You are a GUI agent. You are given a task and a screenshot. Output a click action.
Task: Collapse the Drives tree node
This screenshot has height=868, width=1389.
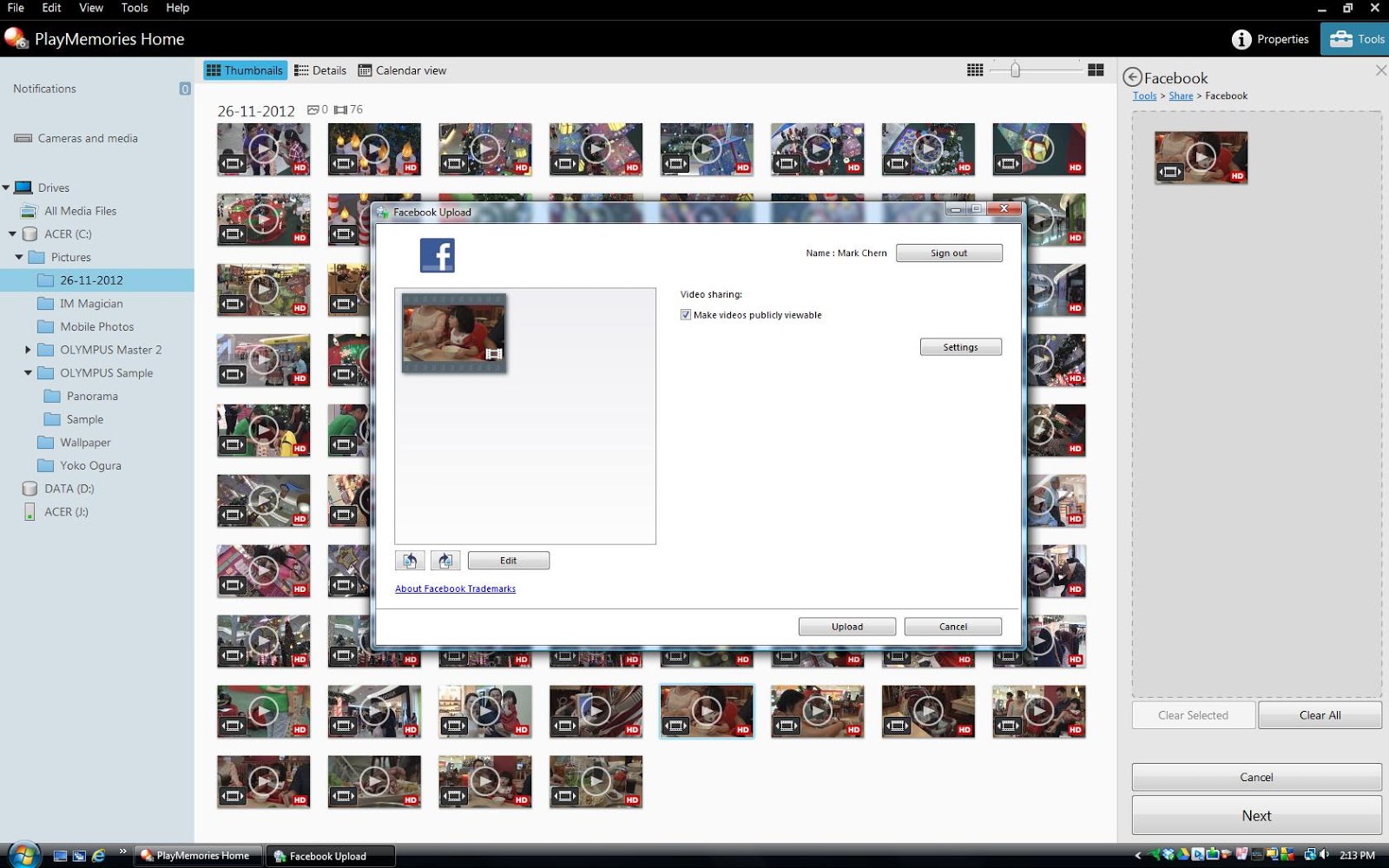click(x=6, y=187)
